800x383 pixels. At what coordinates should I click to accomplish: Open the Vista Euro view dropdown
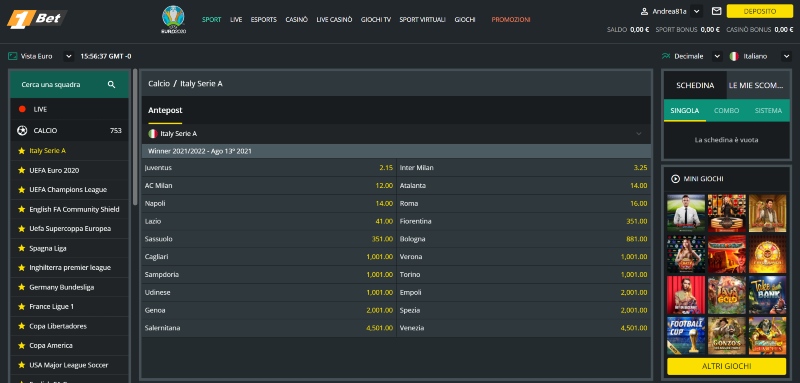click(x=69, y=56)
